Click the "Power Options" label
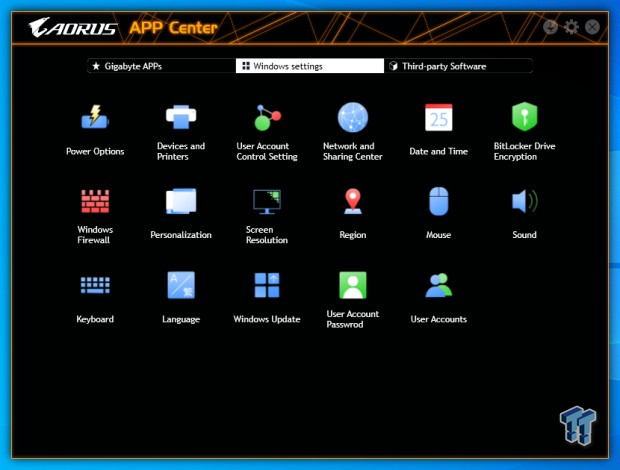The width and height of the screenshot is (620, 470). point(95,151)
